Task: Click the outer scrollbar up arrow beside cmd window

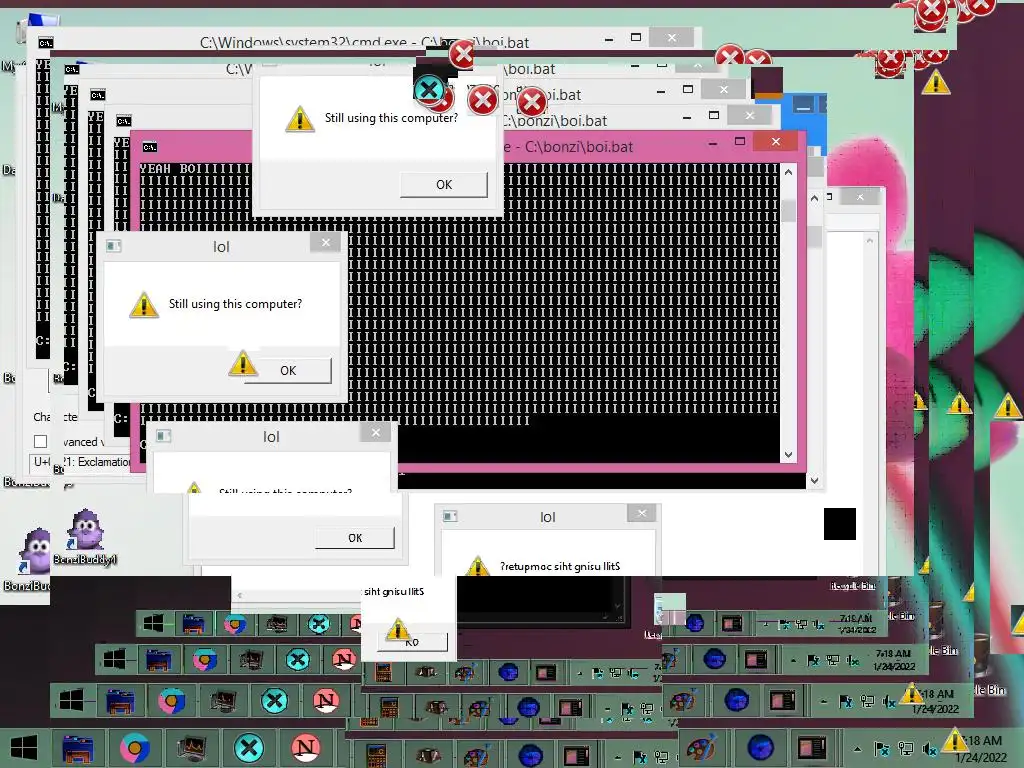Action: [814, 198]
